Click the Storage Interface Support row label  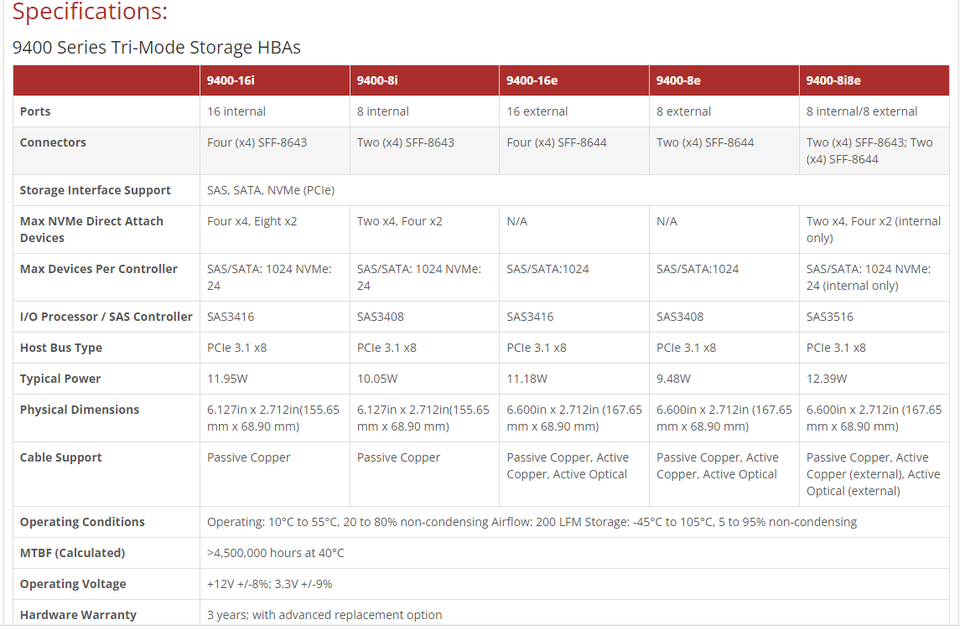click(95, 190)
